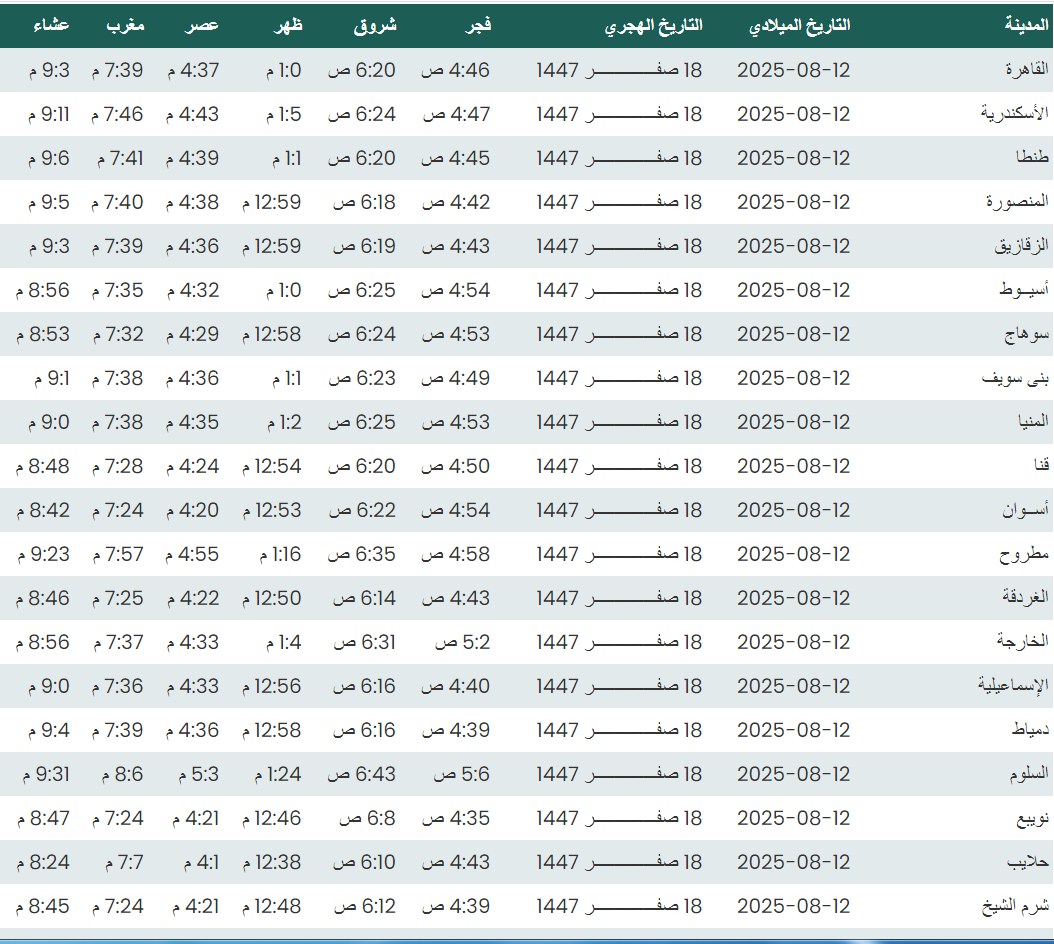Screen dimensions: 1054x944
Task: Click the Isha time 8:24 for حلايب
Action: [x=43, y=862]
